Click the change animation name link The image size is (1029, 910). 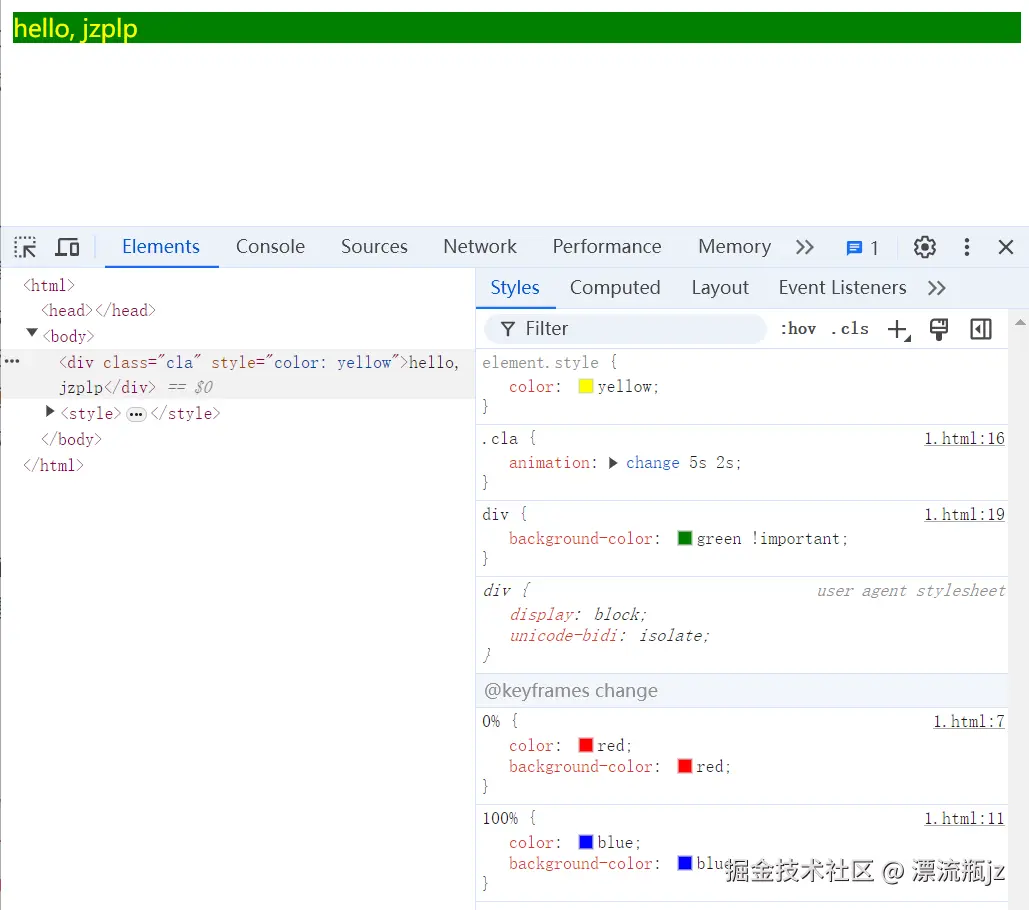pyautogui.click(x=653, y=462)
